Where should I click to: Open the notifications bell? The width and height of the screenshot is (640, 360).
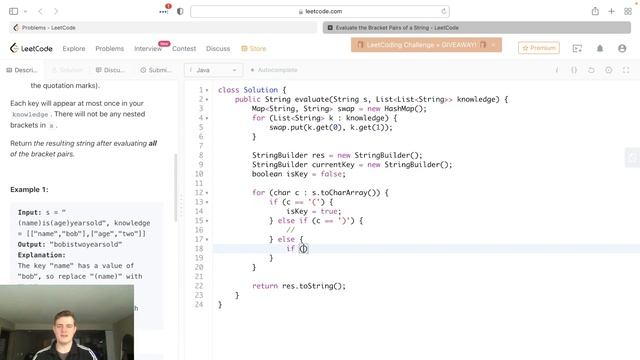click(600, 49)
